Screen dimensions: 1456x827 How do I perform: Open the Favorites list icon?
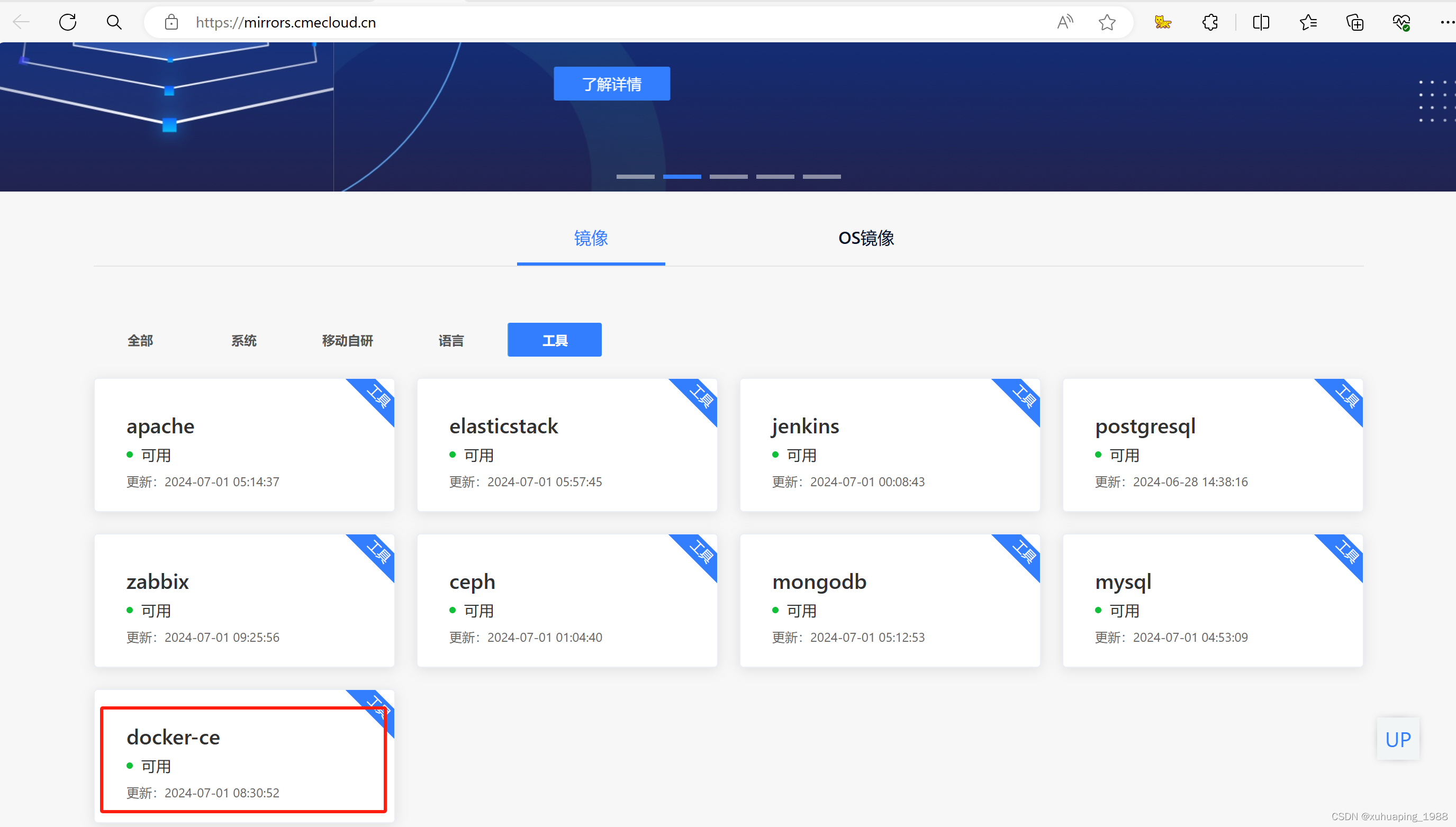click(1308, 22)
